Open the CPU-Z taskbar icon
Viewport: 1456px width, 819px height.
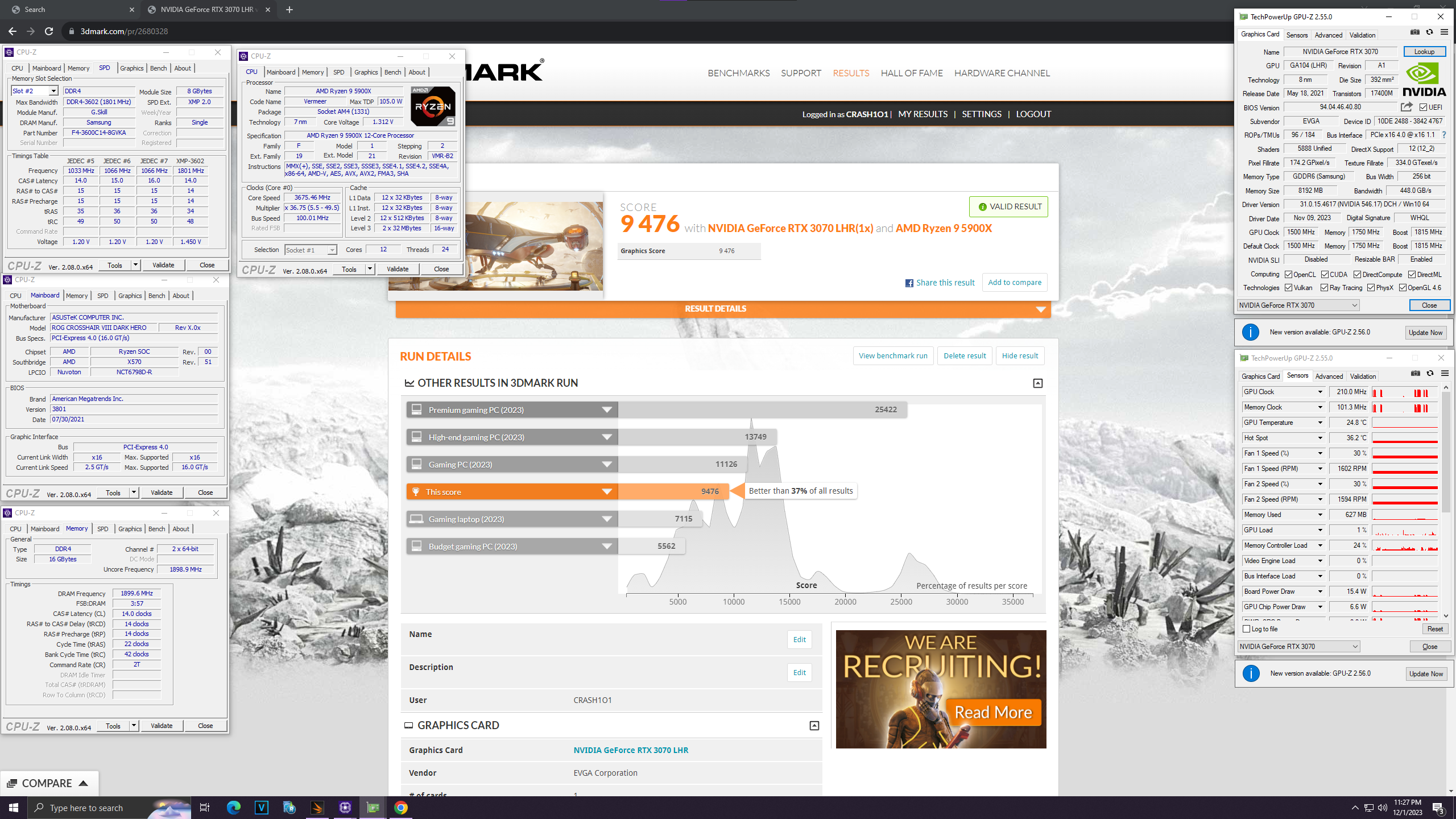click(345, 808)
